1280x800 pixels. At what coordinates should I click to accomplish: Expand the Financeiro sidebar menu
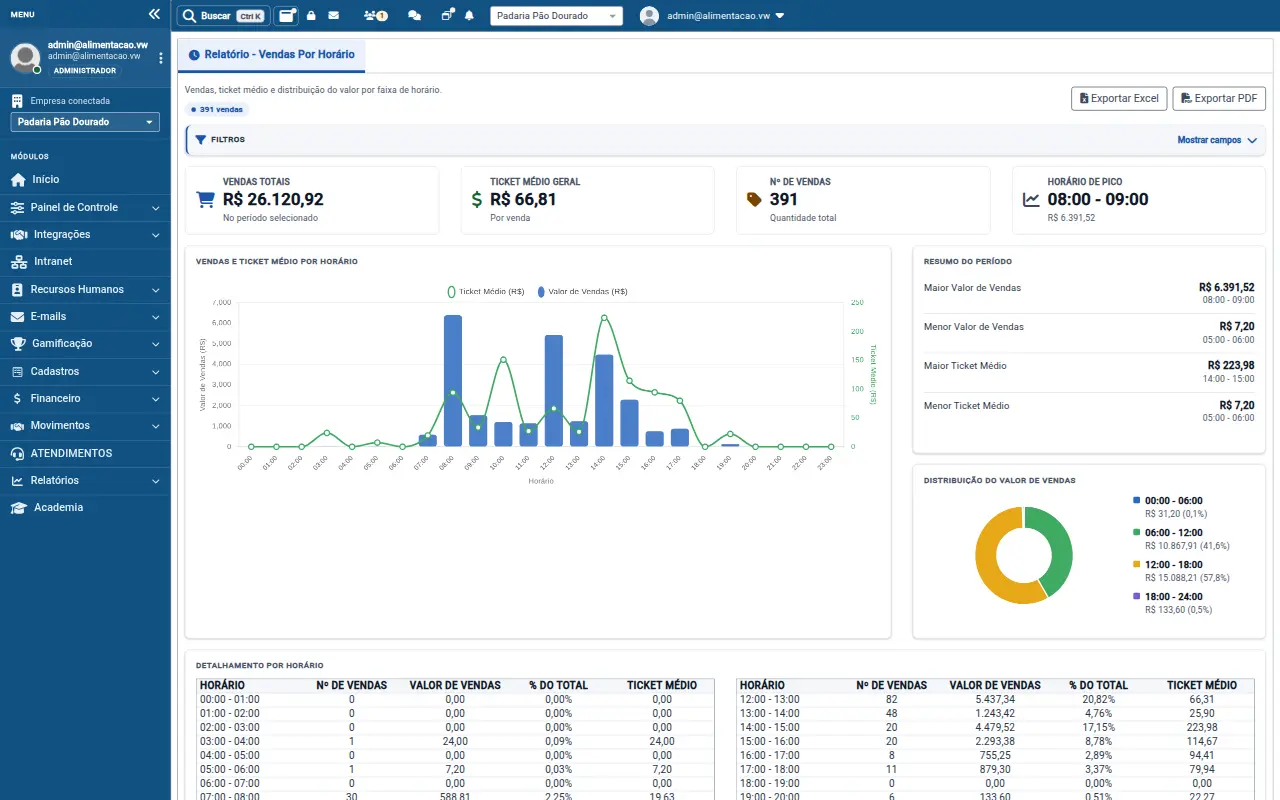pyautogui.click(x=85, y=398)
